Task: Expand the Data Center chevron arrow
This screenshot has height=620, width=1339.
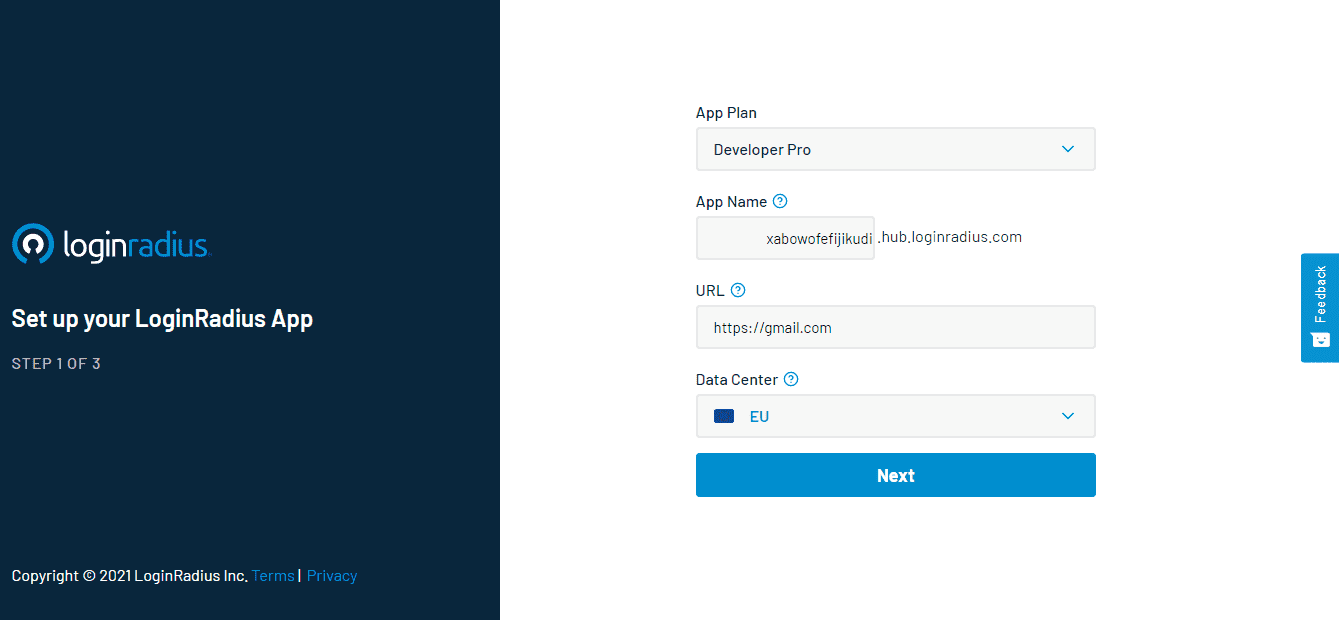Action: 1068,416
